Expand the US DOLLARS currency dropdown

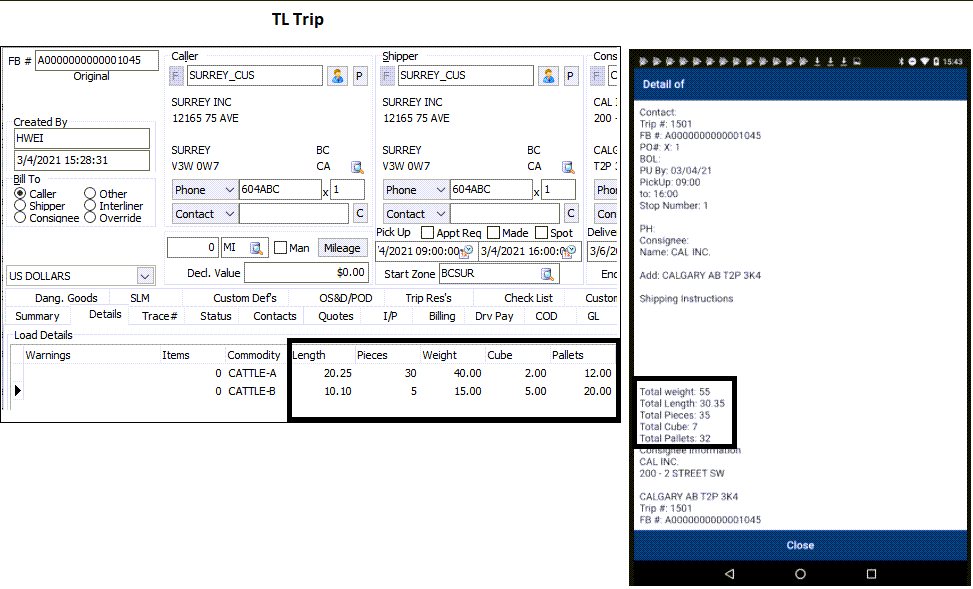tap(145, 276)
